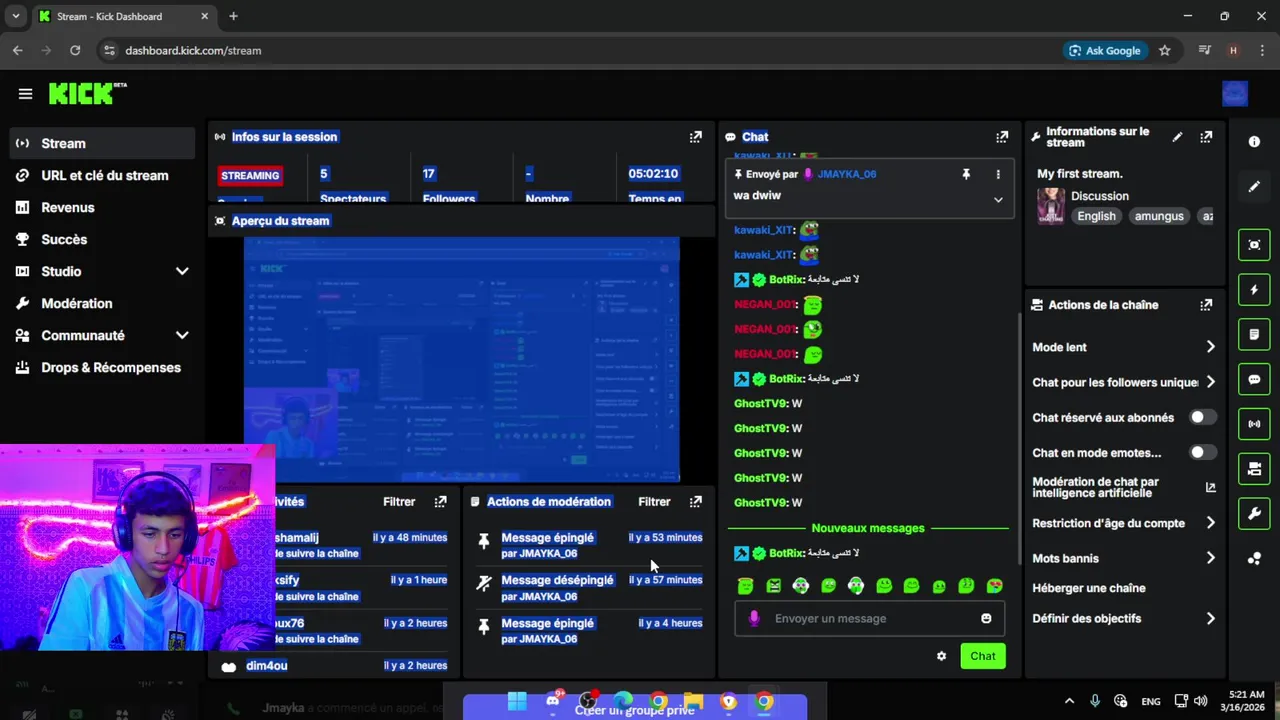1280x720 pixels.
Task: Show hidden system tray icons
Action: 1069,701
